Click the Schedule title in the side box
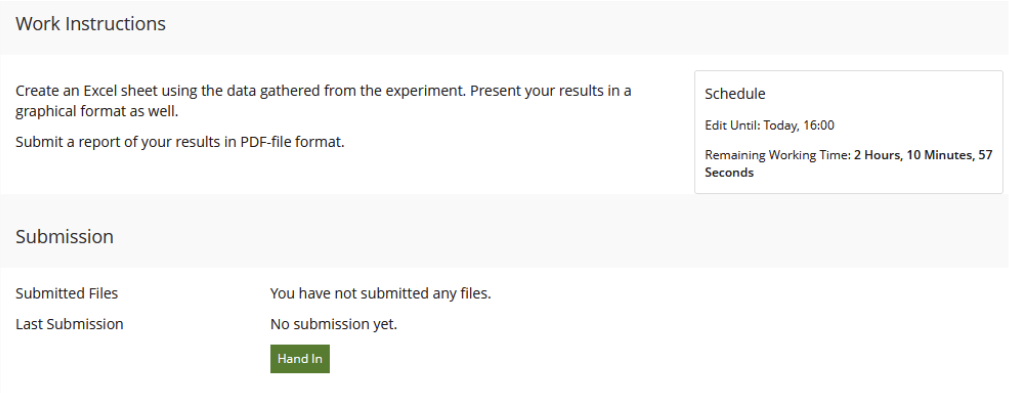The image size is (1009, 393). tap(735, 93)
